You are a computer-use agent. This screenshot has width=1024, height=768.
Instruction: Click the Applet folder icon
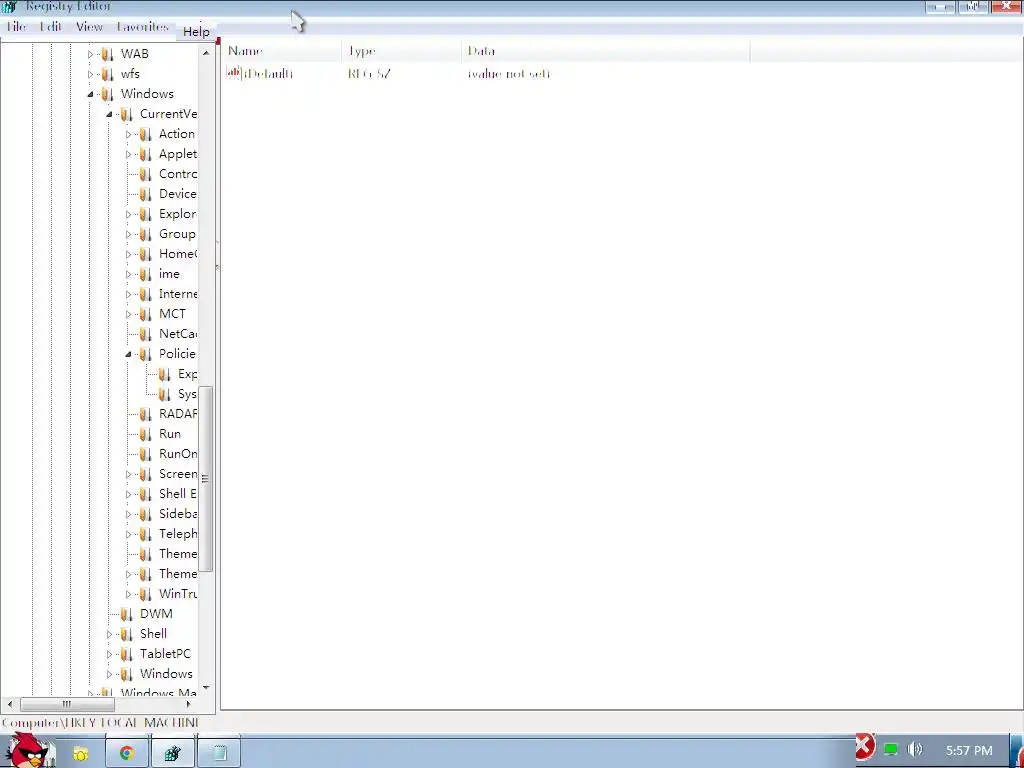[x=146, y=154]
